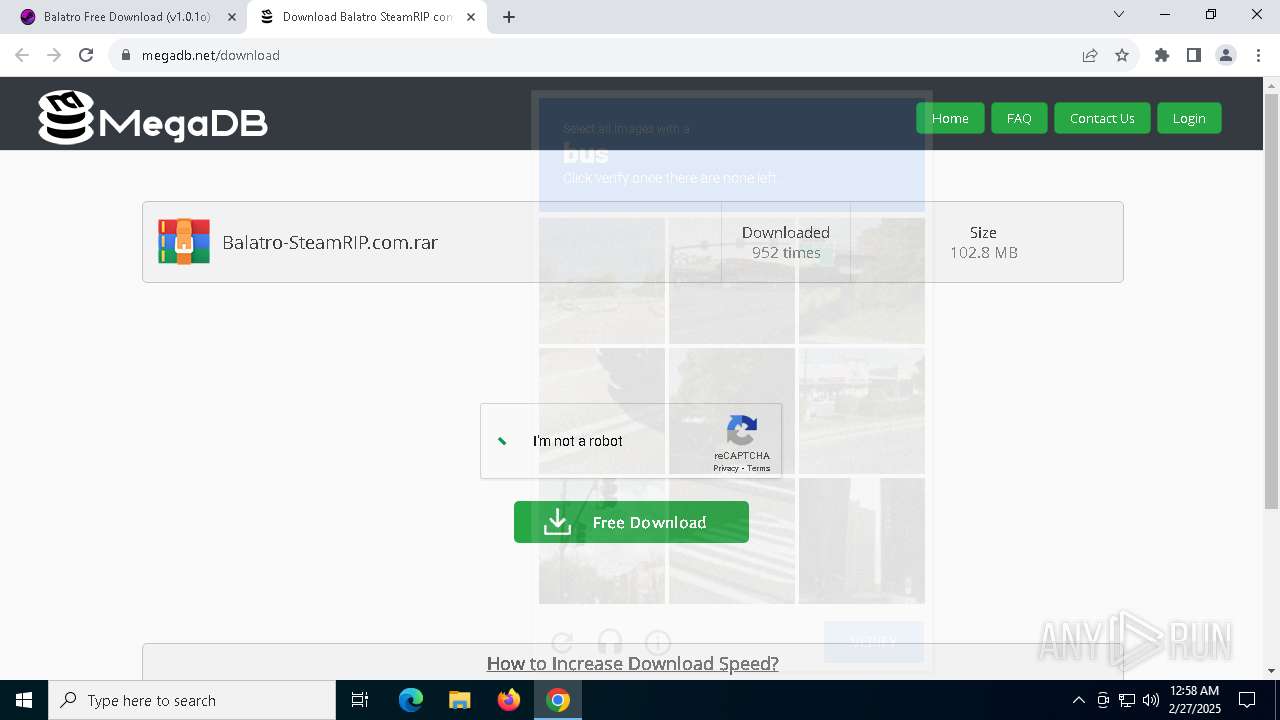Click the network tray icon
1280x720 pixels.
pyautogui.click(x=1127, y=700)
